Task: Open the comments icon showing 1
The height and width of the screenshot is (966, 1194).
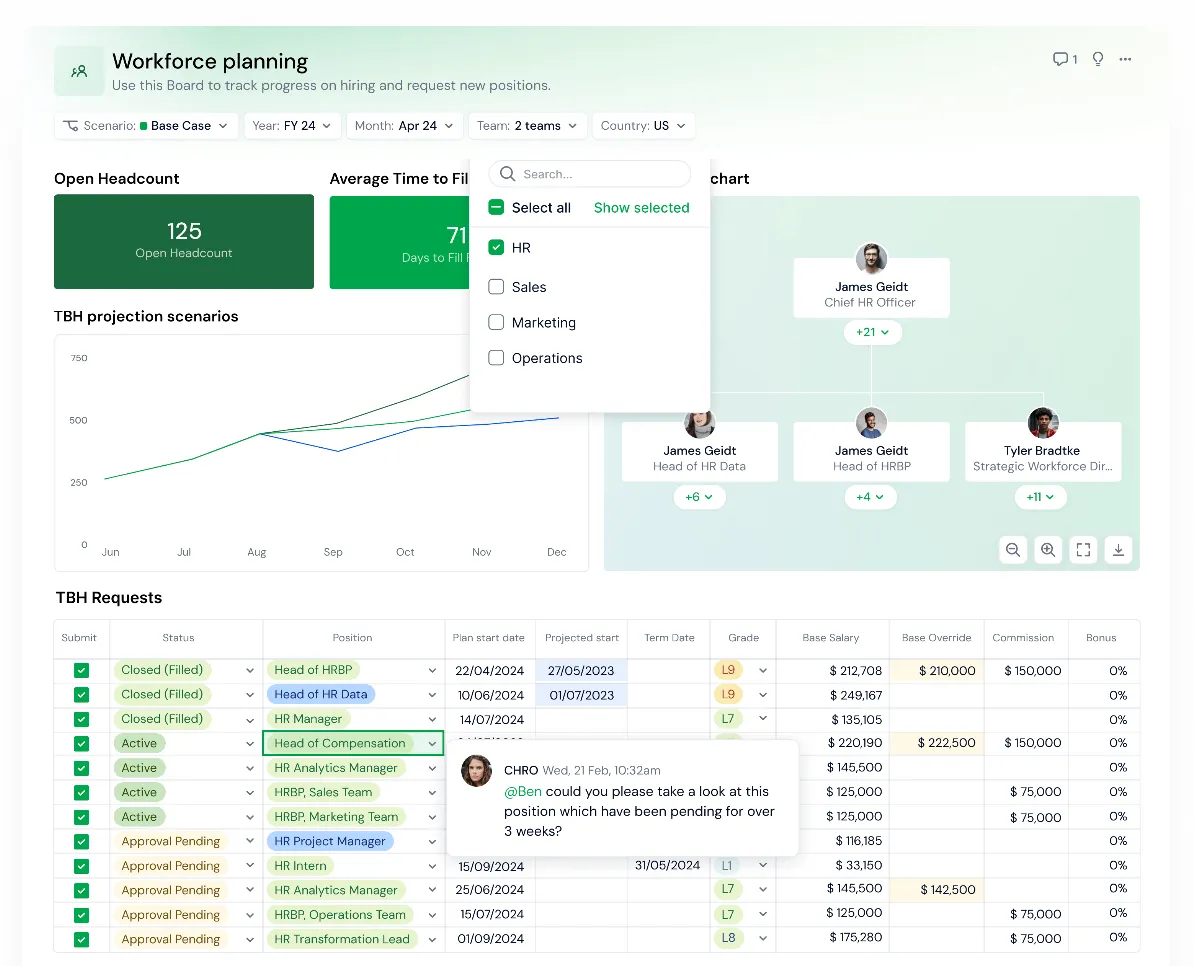Action: (x=1064, y=59)
